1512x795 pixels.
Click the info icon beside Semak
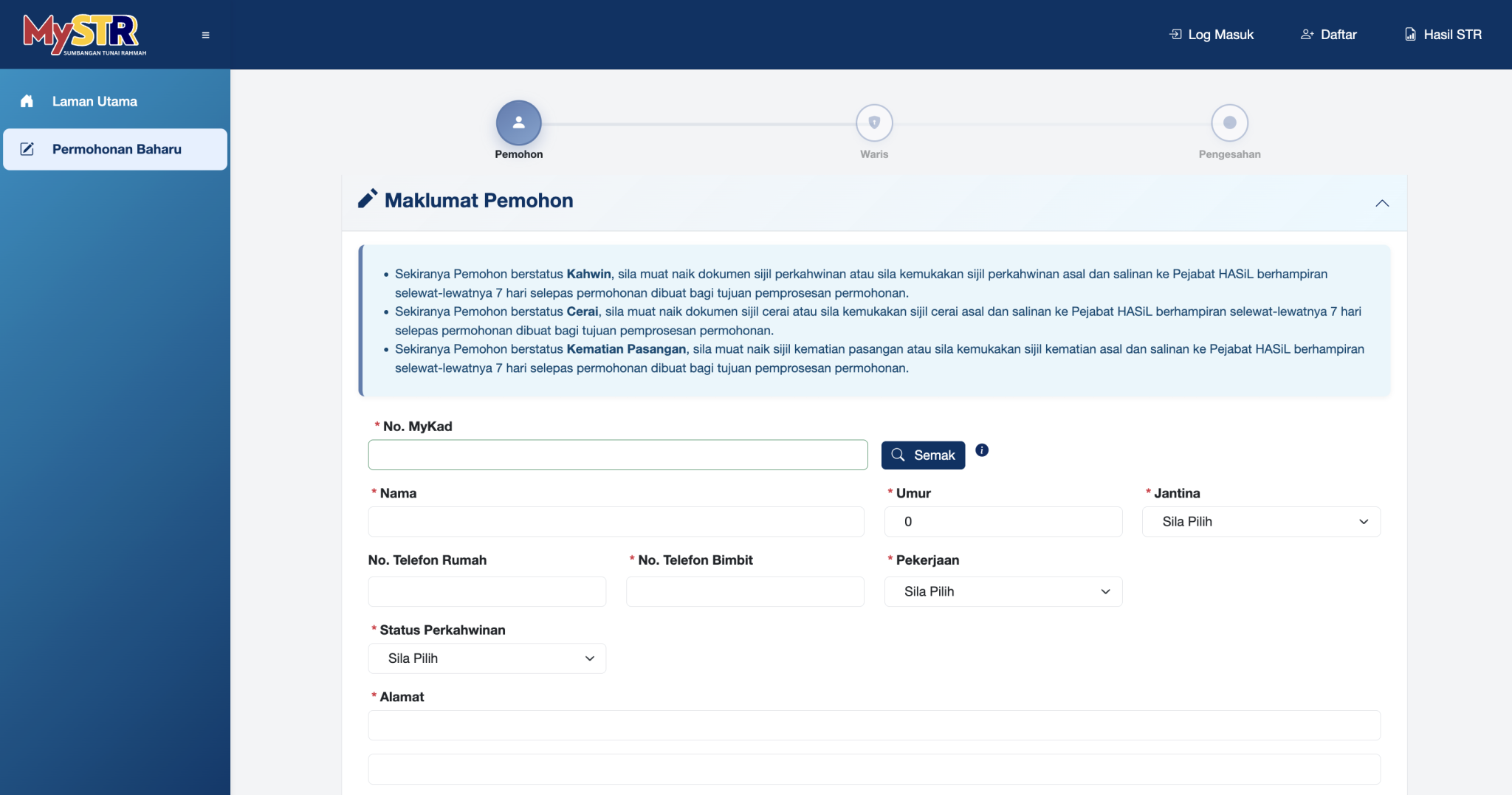pos(983,450)
